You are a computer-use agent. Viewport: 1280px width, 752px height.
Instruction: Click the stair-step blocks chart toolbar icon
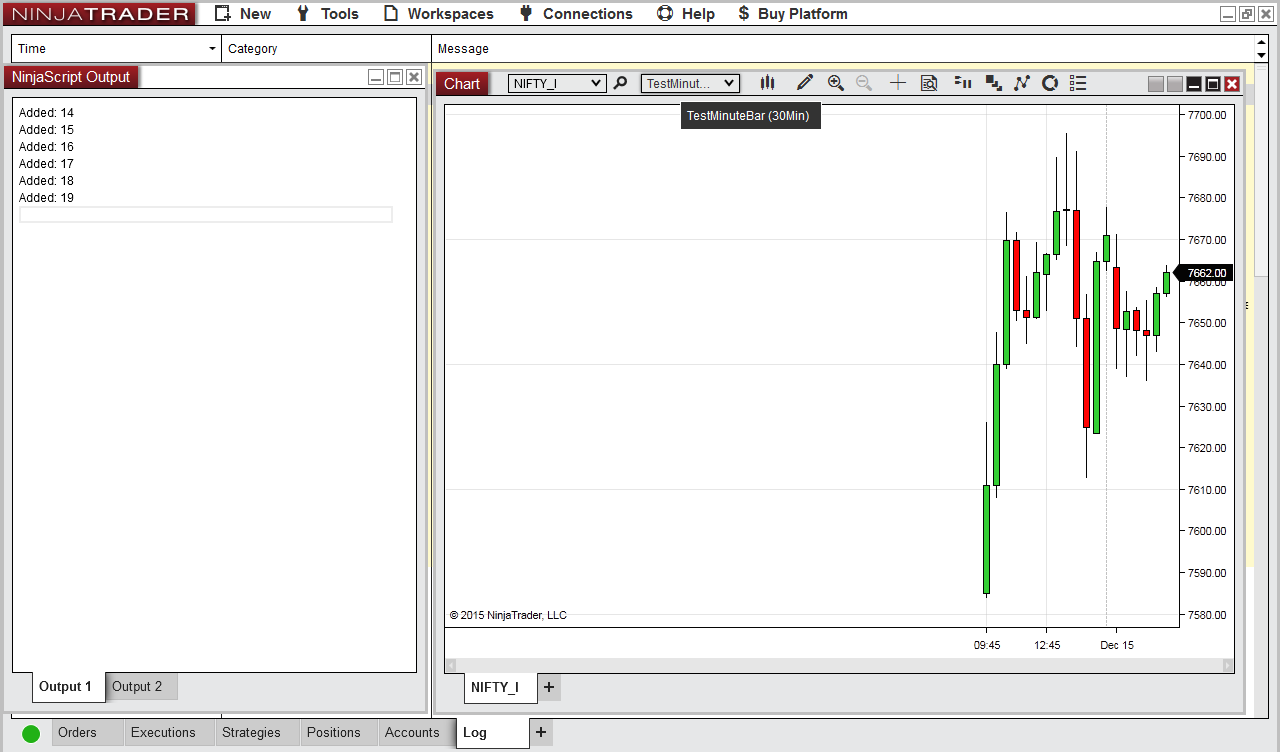(x=994, y=83)
